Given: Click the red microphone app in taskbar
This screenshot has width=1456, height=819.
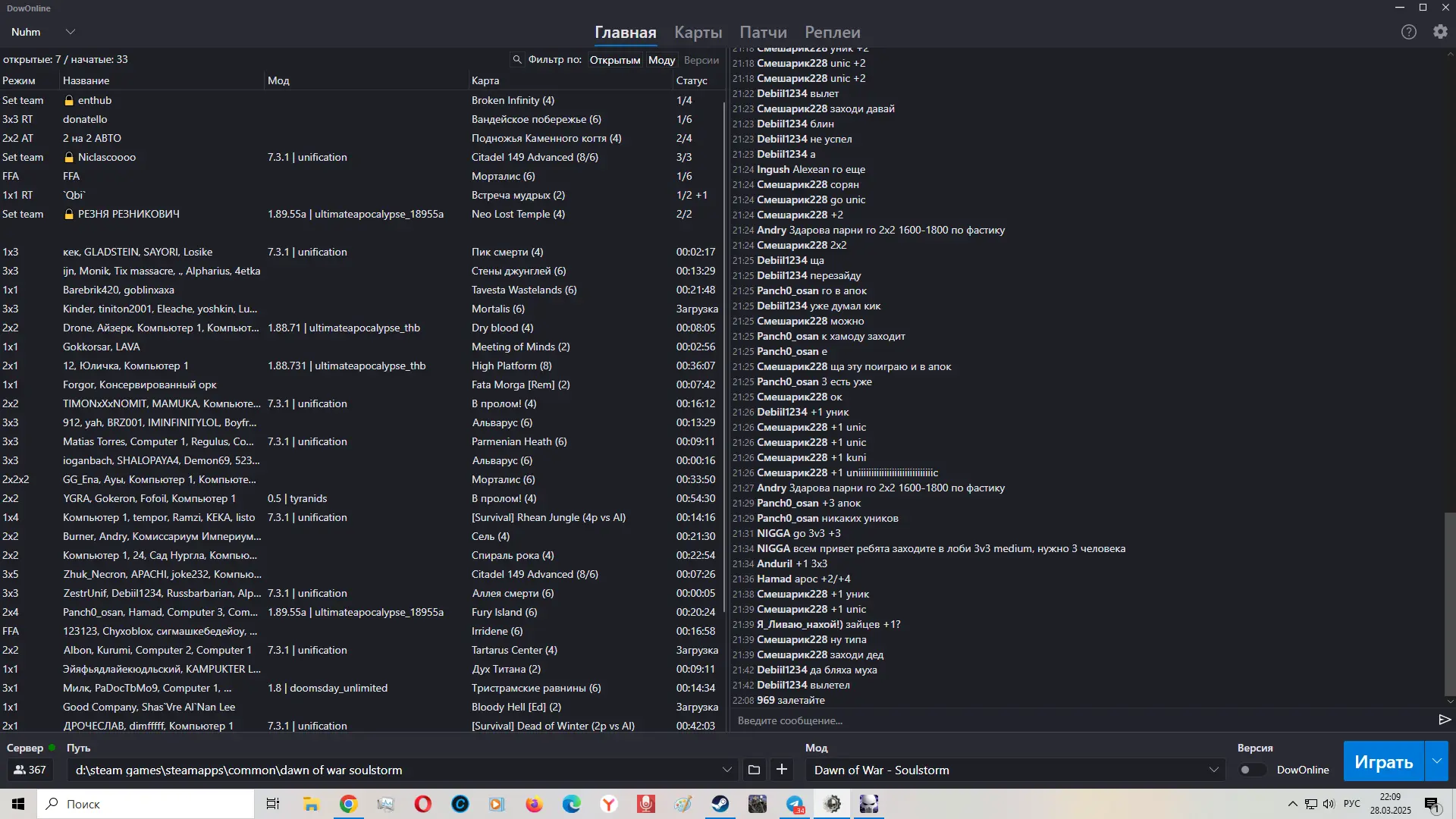Looking at the screenshot, I should [645, 804].
